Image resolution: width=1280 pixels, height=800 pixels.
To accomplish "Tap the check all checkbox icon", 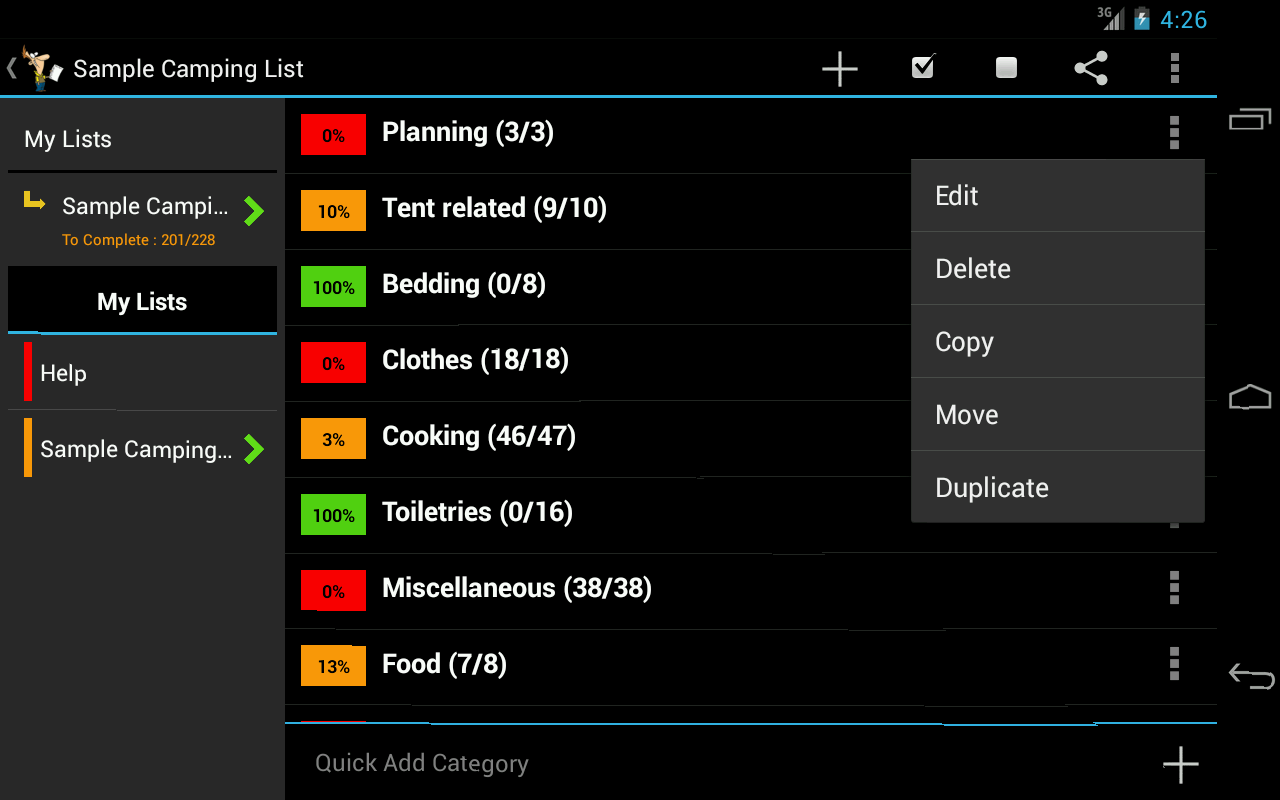I will [923, 67].
